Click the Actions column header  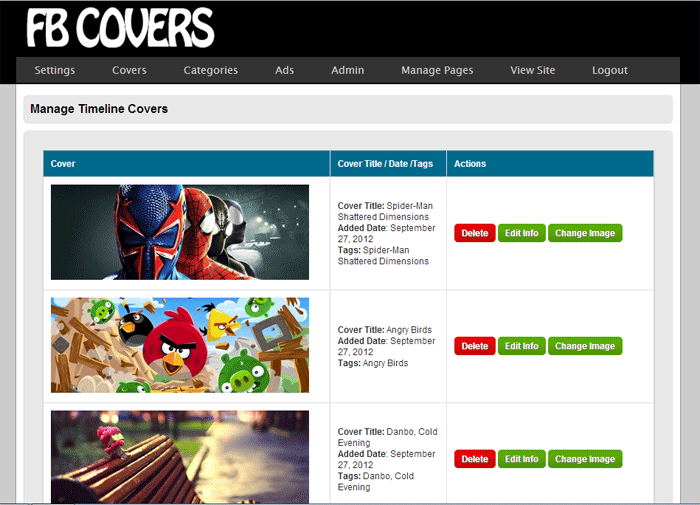pos(550,164)
